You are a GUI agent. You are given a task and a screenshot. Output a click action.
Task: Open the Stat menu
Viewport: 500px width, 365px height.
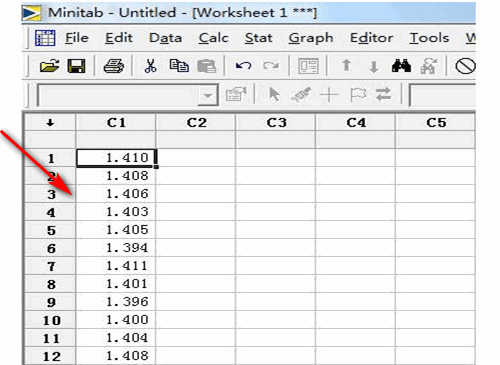(259, 38)
